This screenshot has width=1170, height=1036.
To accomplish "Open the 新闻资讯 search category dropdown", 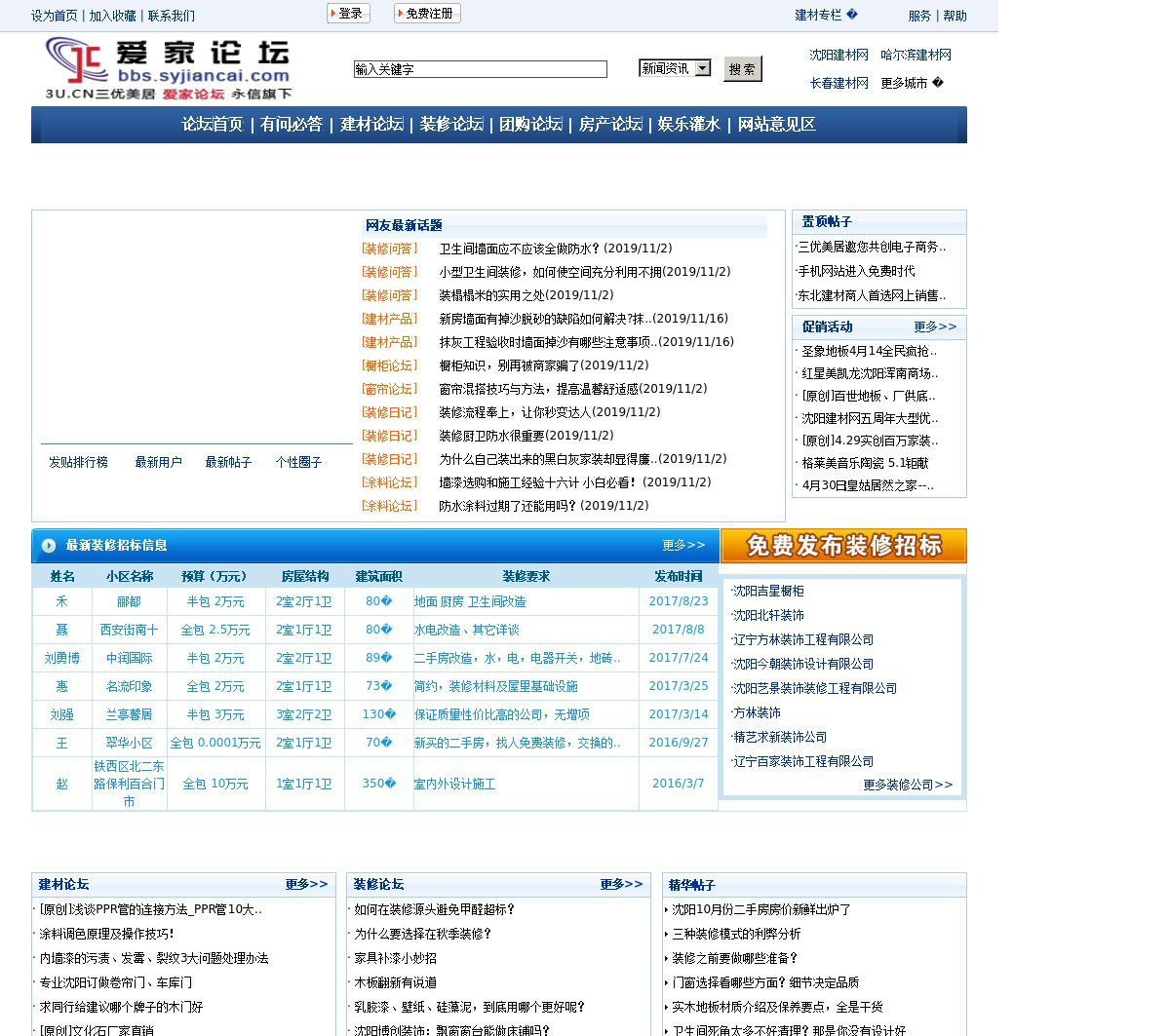I will click(x=675, y=68).
